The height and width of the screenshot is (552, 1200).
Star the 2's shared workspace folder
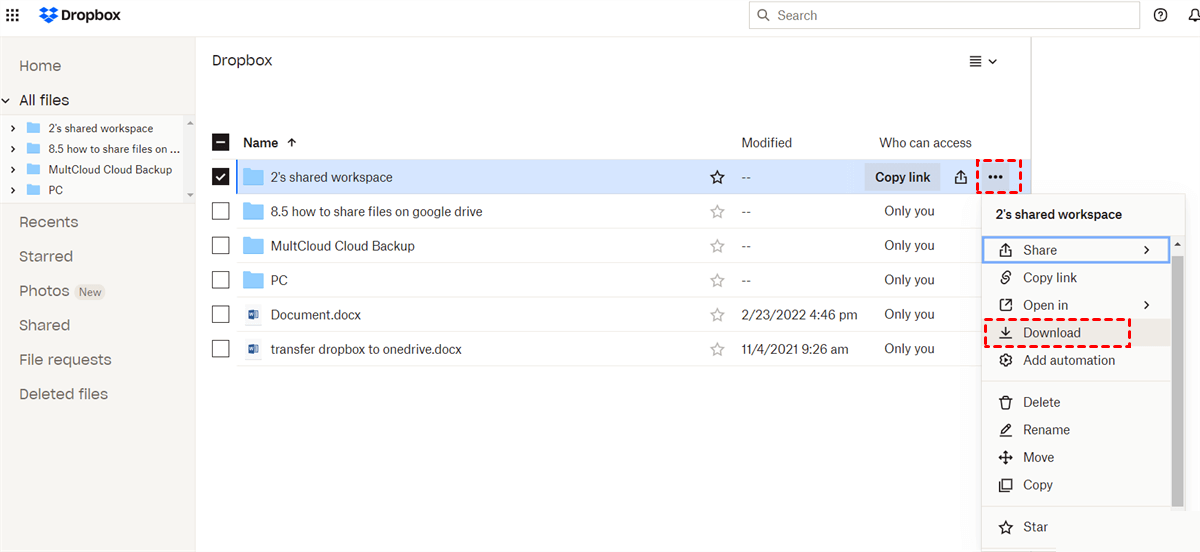(717, 177)
